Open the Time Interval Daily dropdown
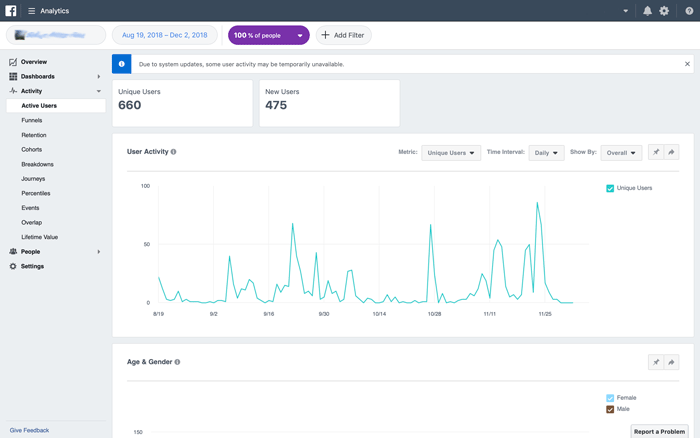The image size is (700, 438). 546,153
